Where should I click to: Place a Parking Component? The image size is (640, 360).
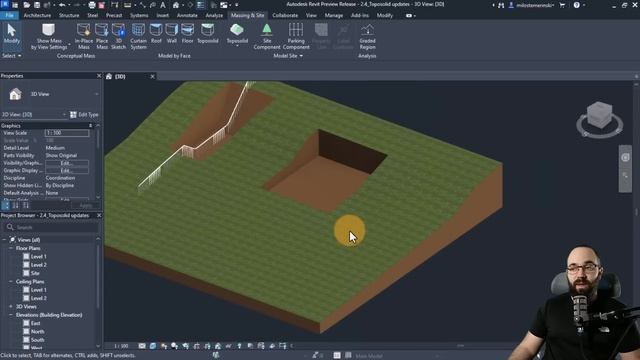click(296, 36)
